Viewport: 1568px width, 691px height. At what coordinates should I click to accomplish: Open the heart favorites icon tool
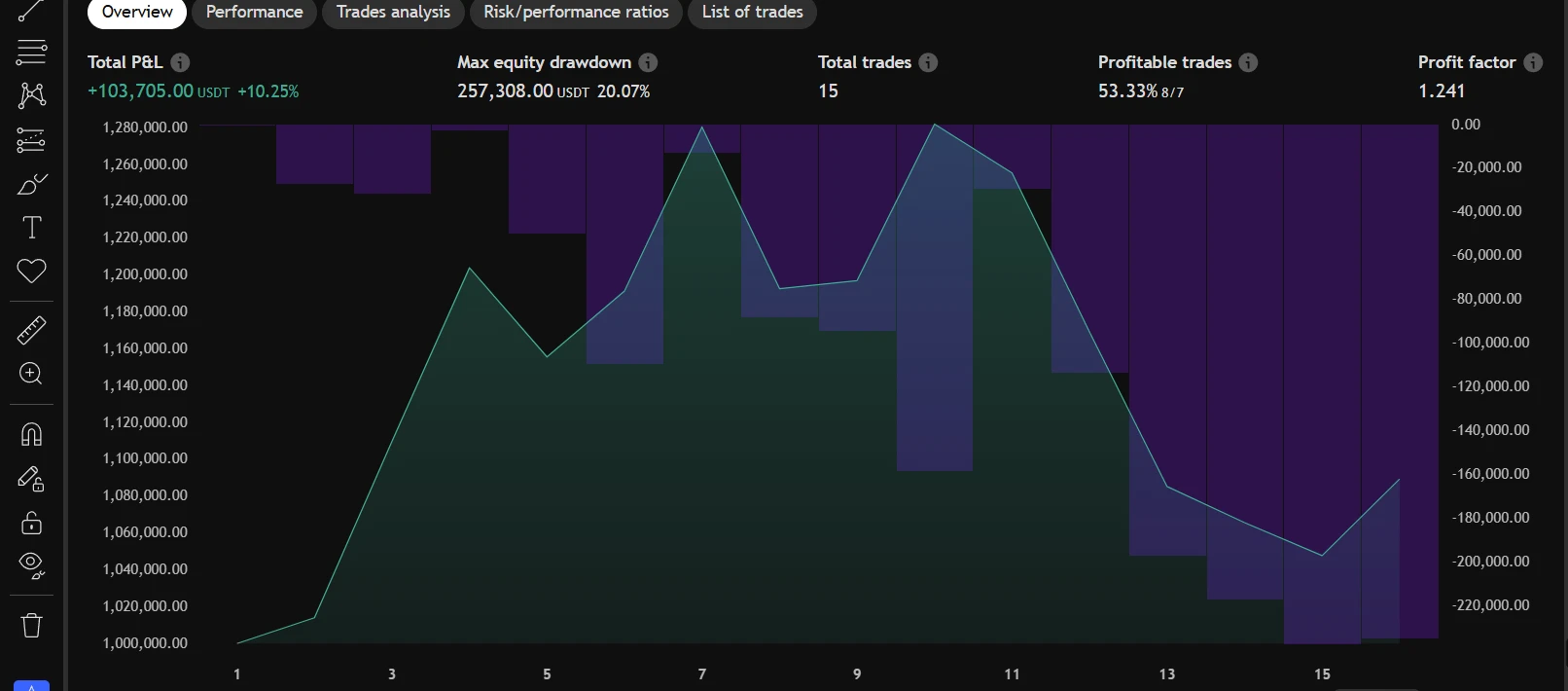31,272
